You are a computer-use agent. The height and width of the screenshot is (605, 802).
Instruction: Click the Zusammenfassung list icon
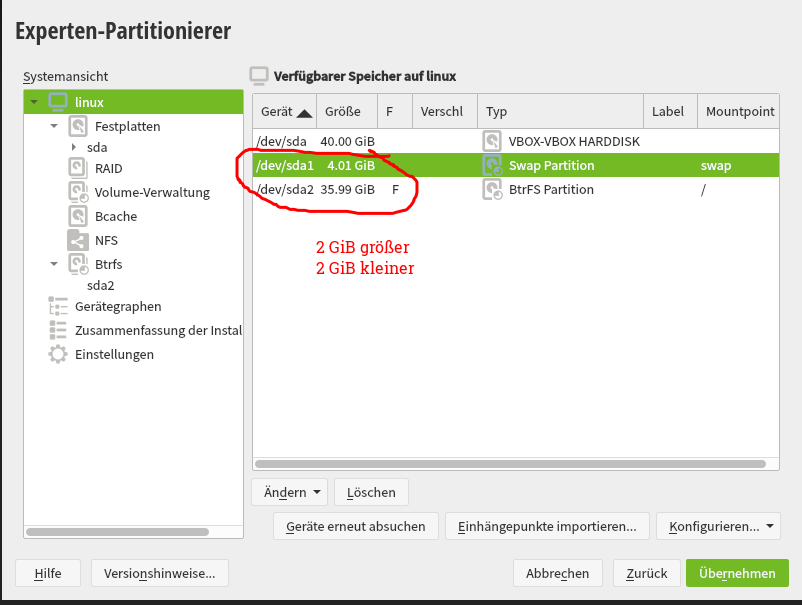(x=58, y=330)
